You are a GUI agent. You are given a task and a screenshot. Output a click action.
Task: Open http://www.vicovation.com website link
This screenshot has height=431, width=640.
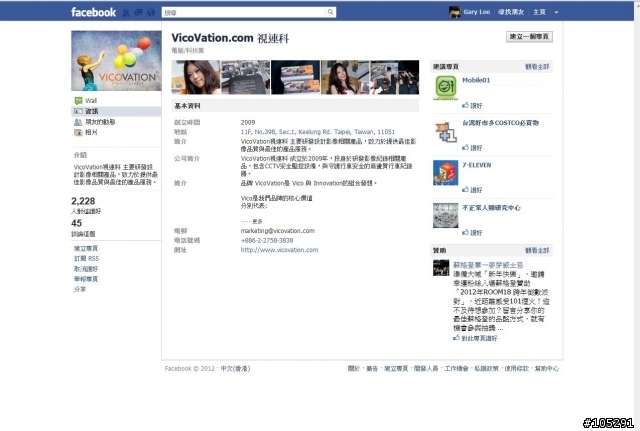click(x=279, y=250)
